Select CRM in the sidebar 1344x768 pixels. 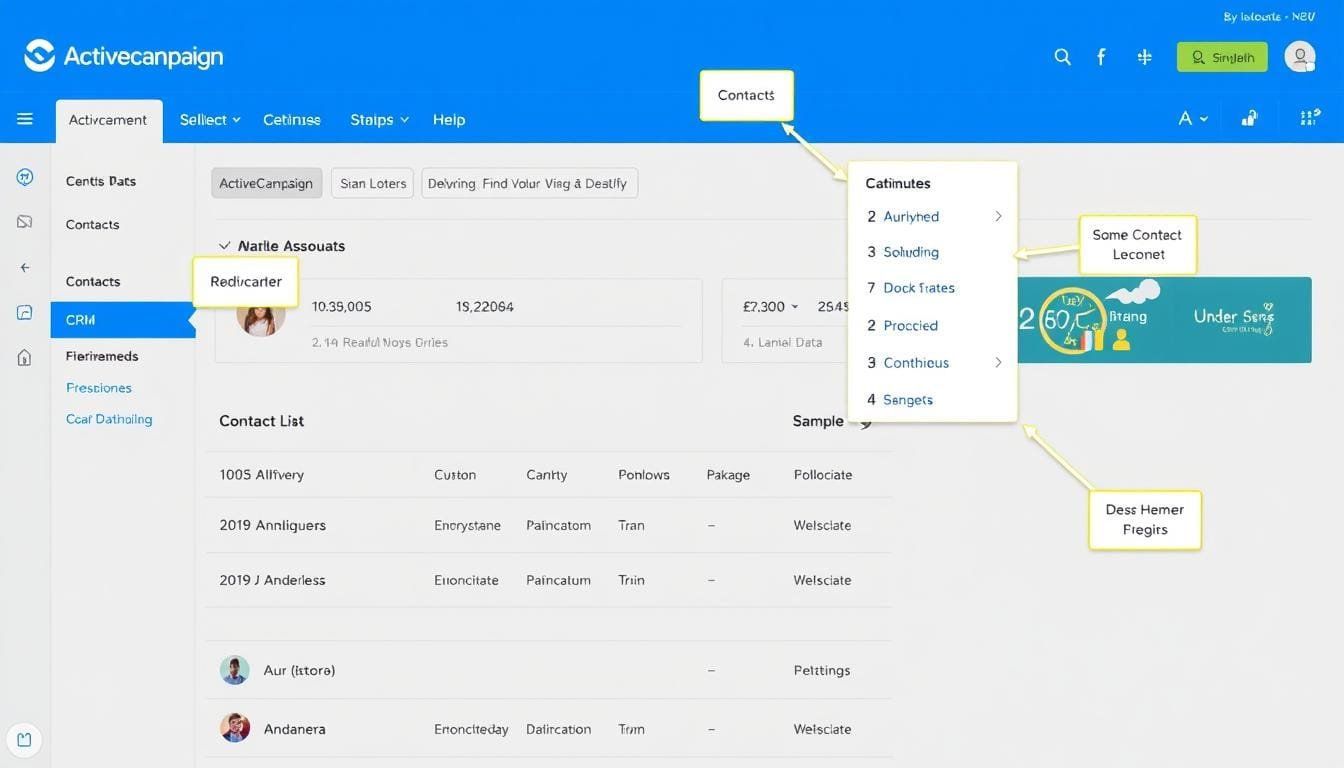tap(122, 320)
